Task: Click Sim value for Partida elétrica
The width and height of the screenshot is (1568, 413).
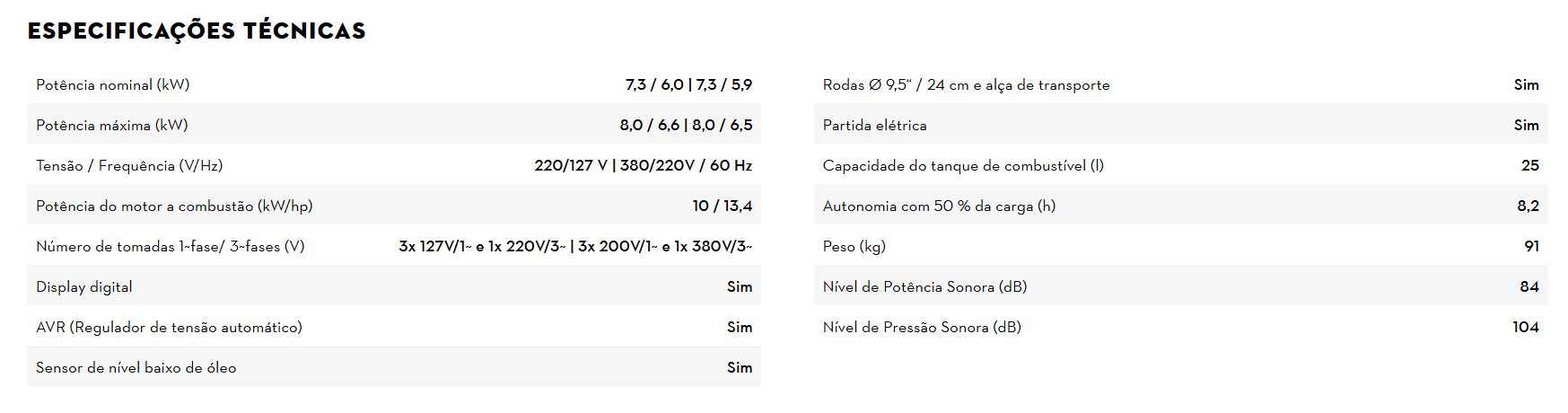Action: (1526, 126)
